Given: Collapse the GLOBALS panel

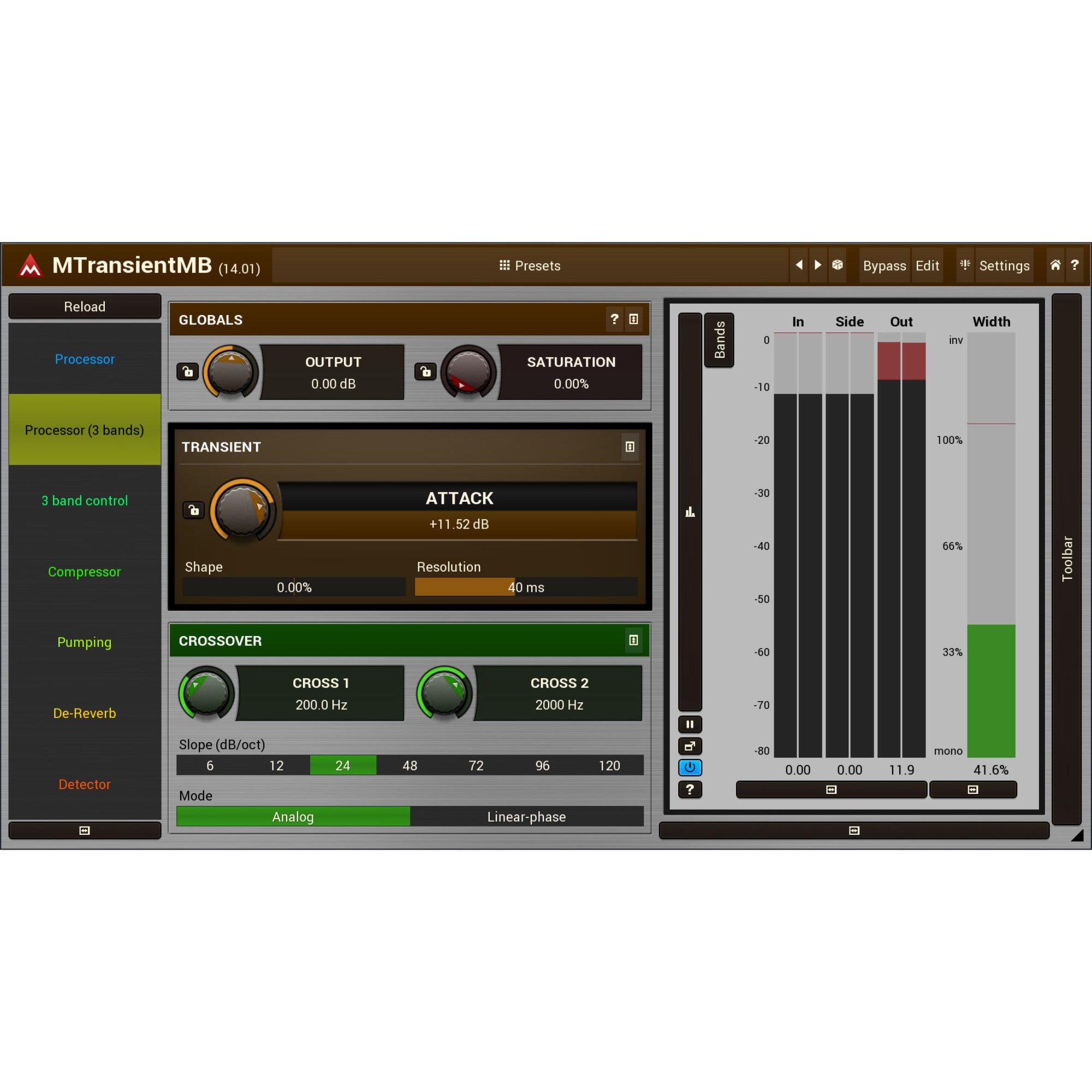Looking at the screenshot, I should pyautogui.click(x=633, y=319).
